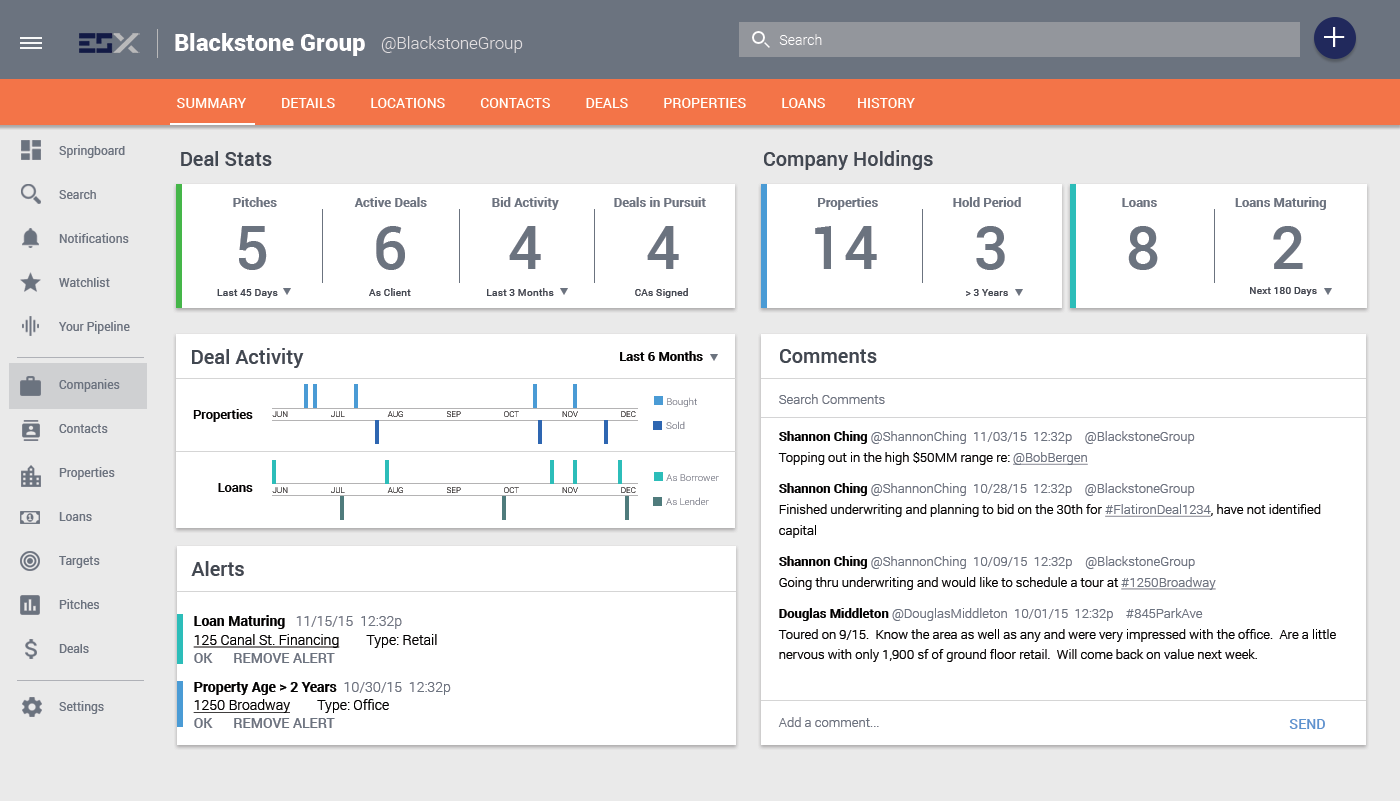Click the search magnifier in top bar
The image size is (1400, 801).
click(760, 40)
